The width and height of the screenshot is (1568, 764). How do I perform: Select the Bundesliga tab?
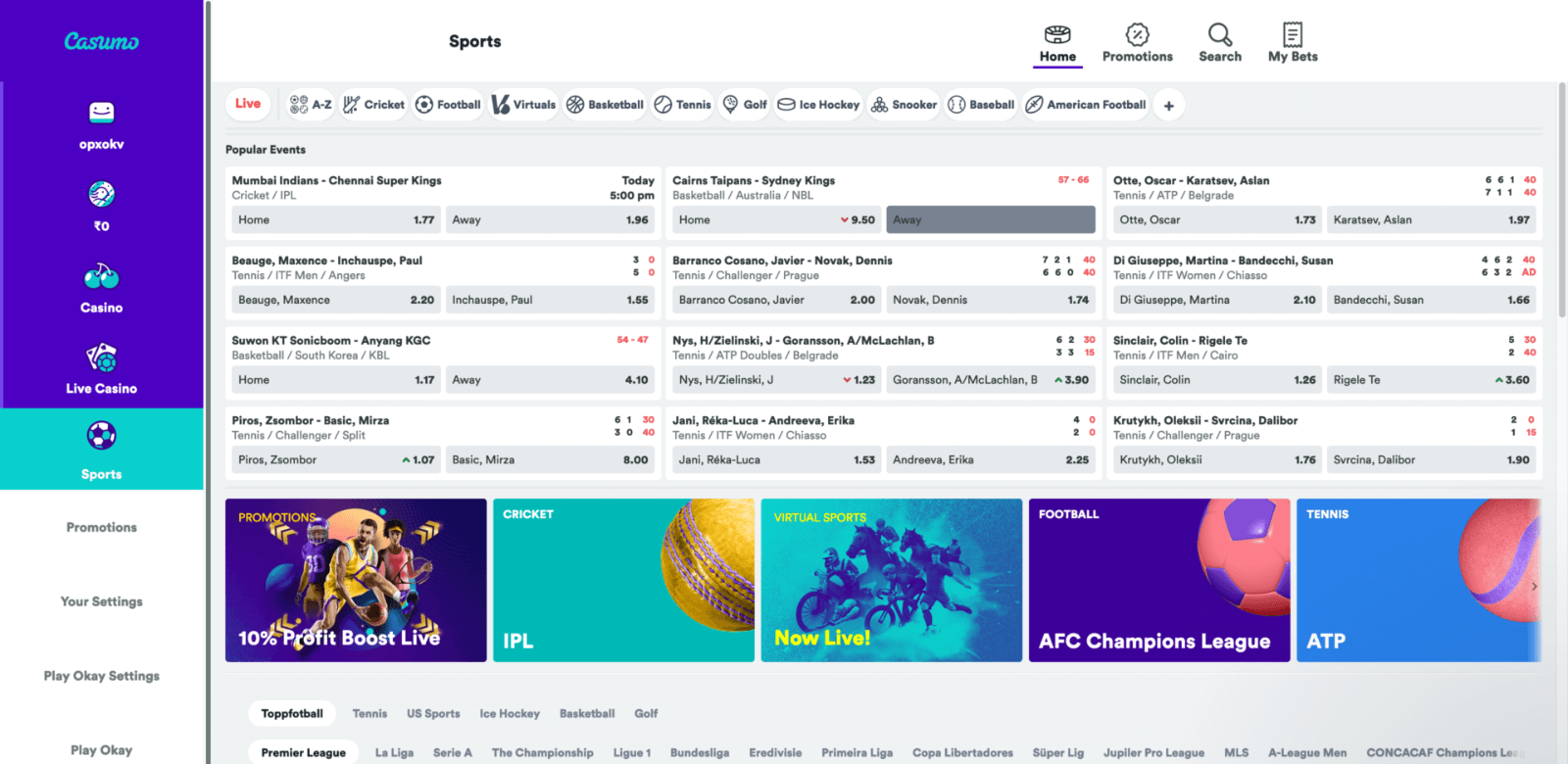point(700,752)
